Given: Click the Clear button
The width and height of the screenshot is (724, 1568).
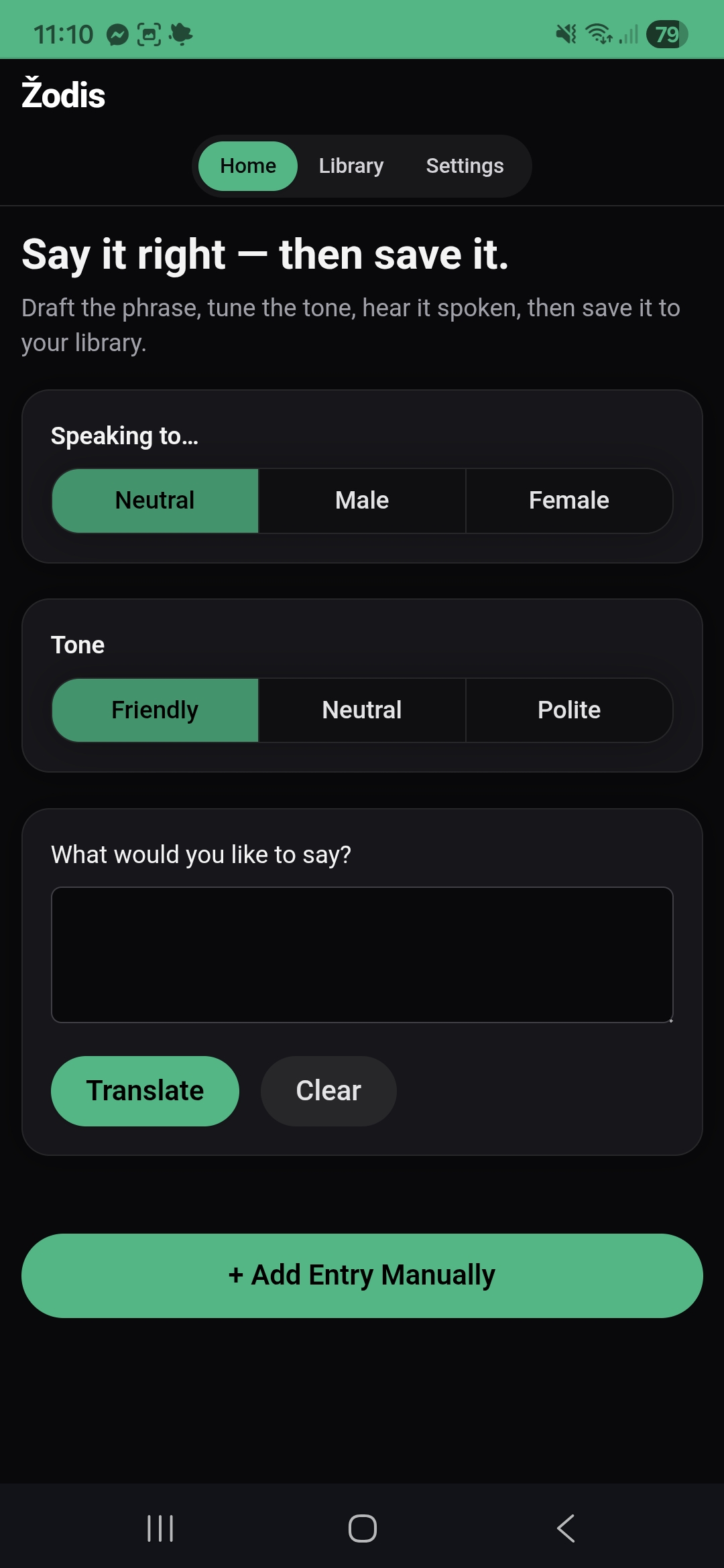Looking at the screenshot, I should coord(328,1091).
